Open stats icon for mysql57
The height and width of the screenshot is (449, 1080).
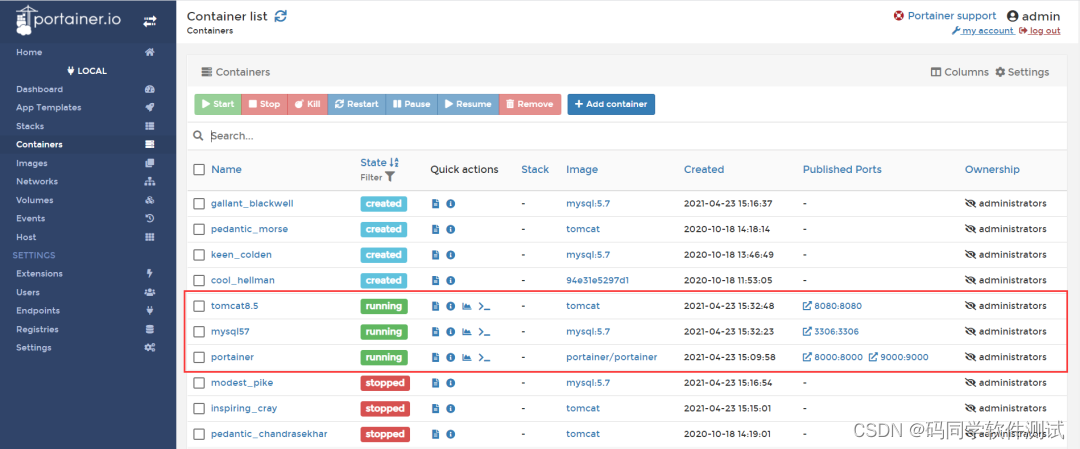pyautogui.click(x=466, y=331)
